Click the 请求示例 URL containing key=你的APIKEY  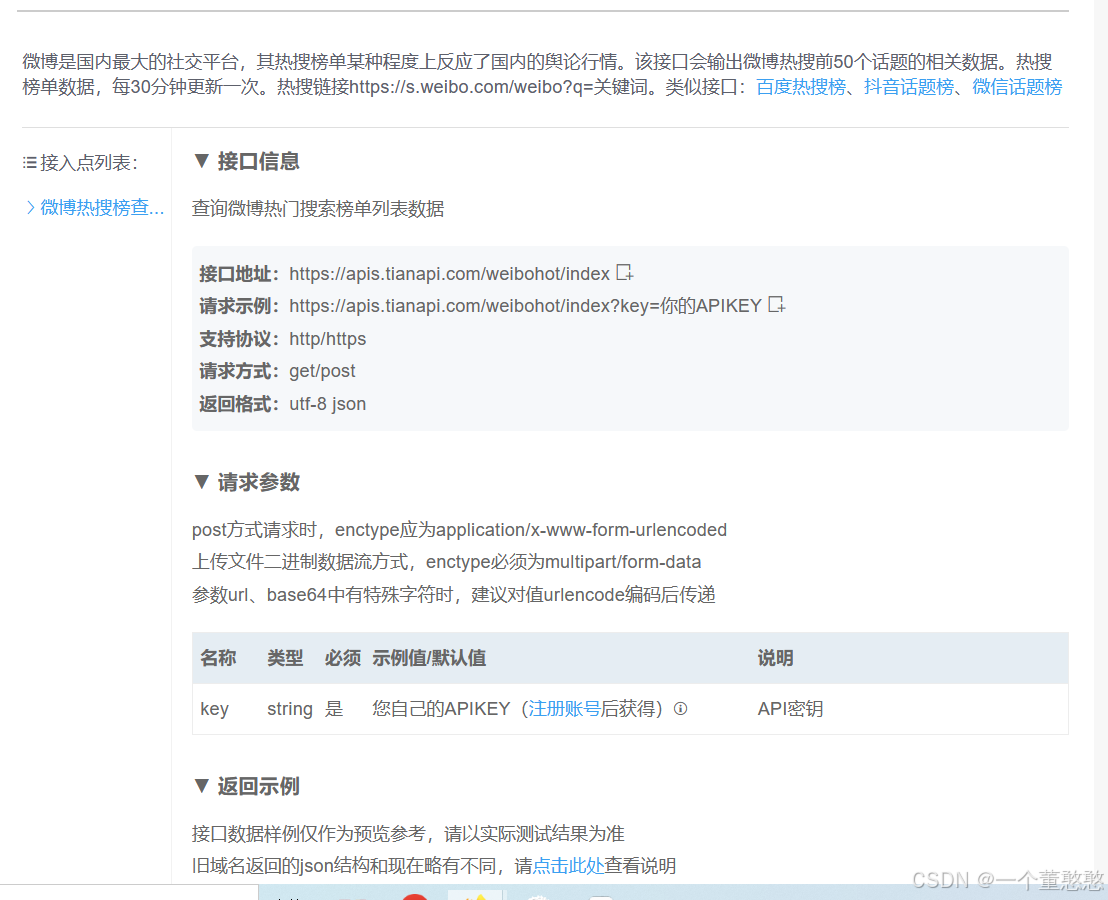point(525,306)
